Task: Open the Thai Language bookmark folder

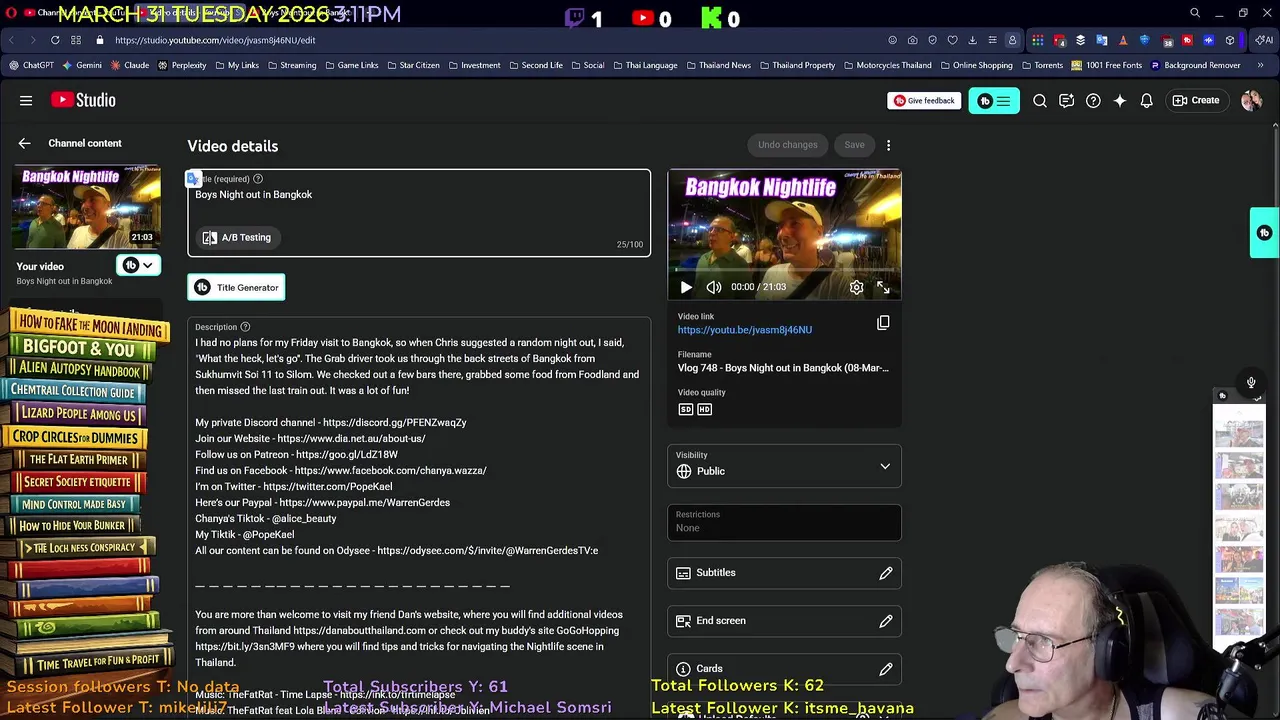Action: (644, 65)
